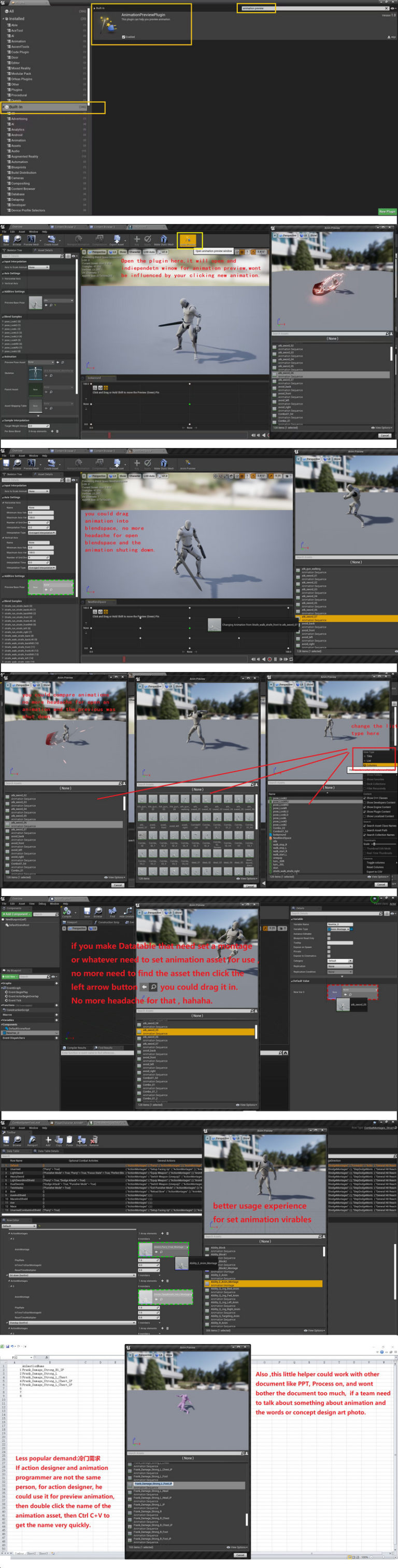This screenshot has width=398, height=1568.
Task: Click Hide Unrelated in blueprint editor toolbar
Action: (x=126, y=913)
